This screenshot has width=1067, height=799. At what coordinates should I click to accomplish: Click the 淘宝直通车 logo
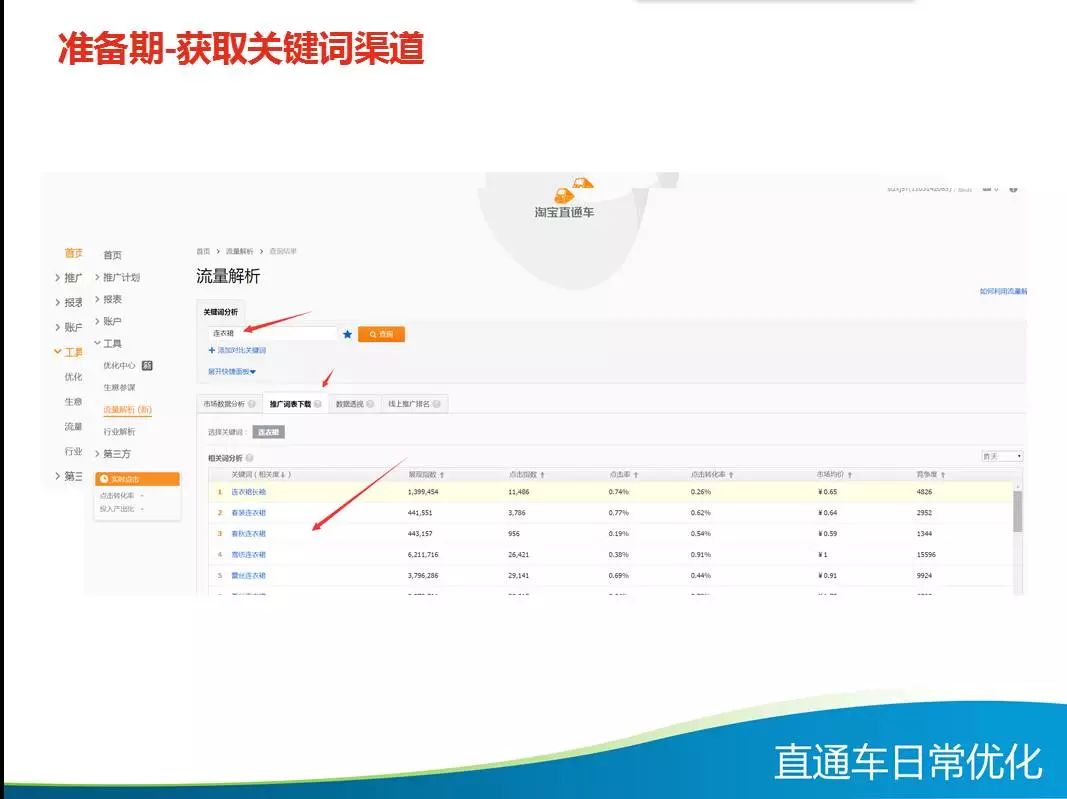[x=564, y=198]
